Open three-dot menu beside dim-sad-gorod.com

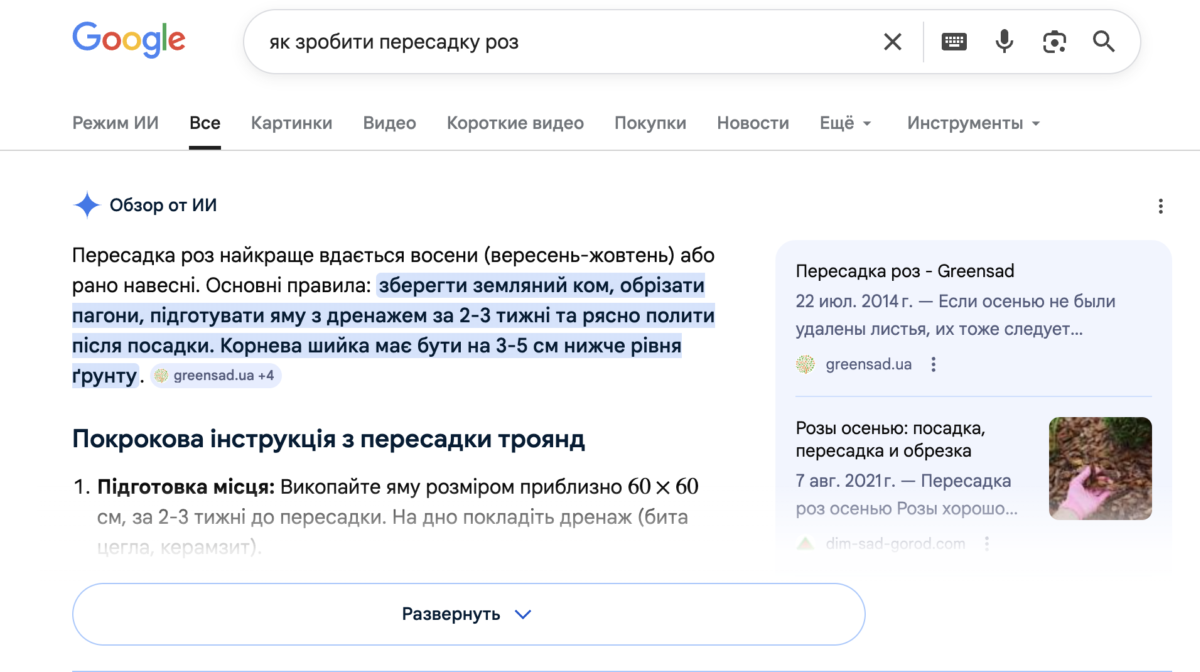986,544
